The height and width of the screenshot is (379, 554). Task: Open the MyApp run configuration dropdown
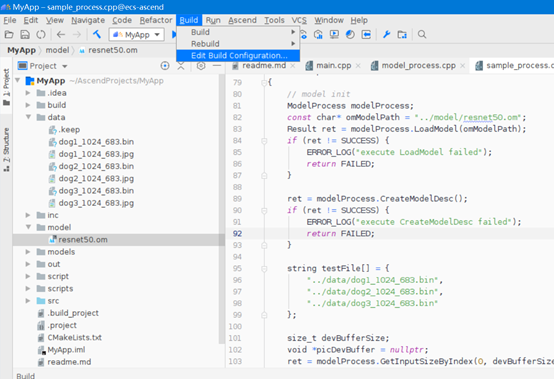coord(136,35)
